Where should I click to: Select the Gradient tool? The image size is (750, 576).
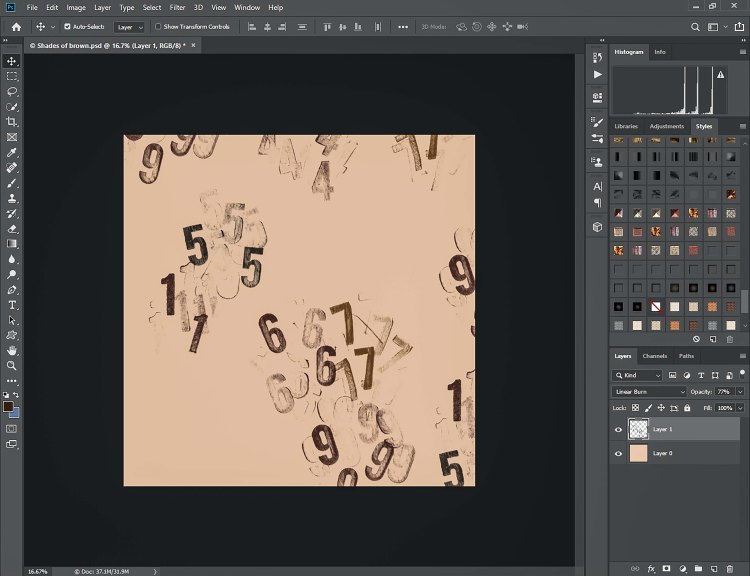12,244
